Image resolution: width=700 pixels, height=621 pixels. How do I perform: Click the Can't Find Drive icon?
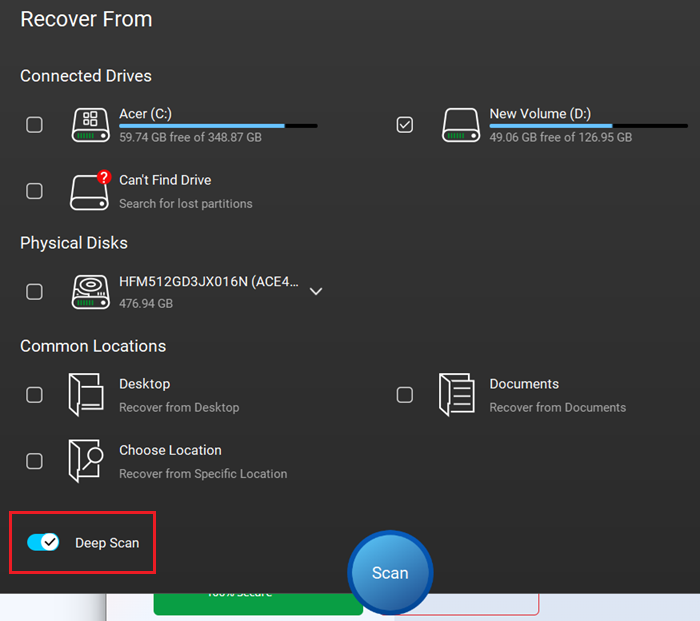[91, 191]
